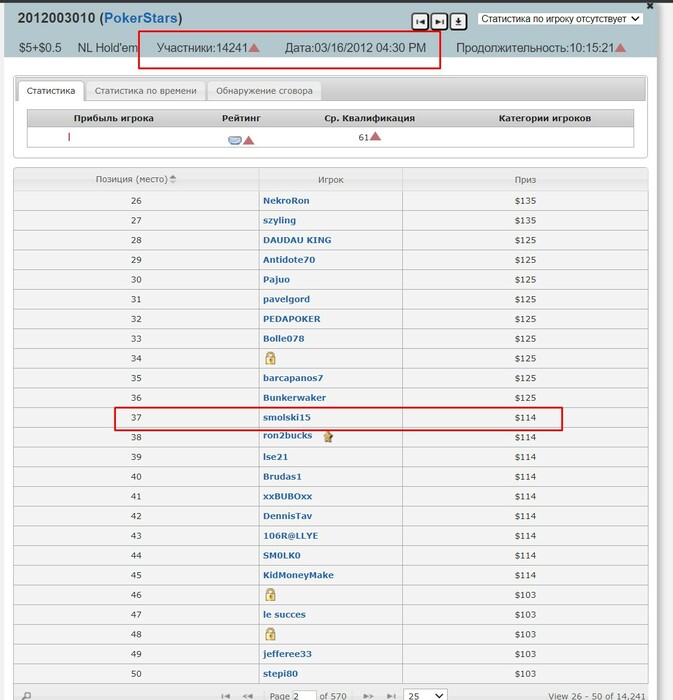Open player lse21 profile

coord(275,457)
